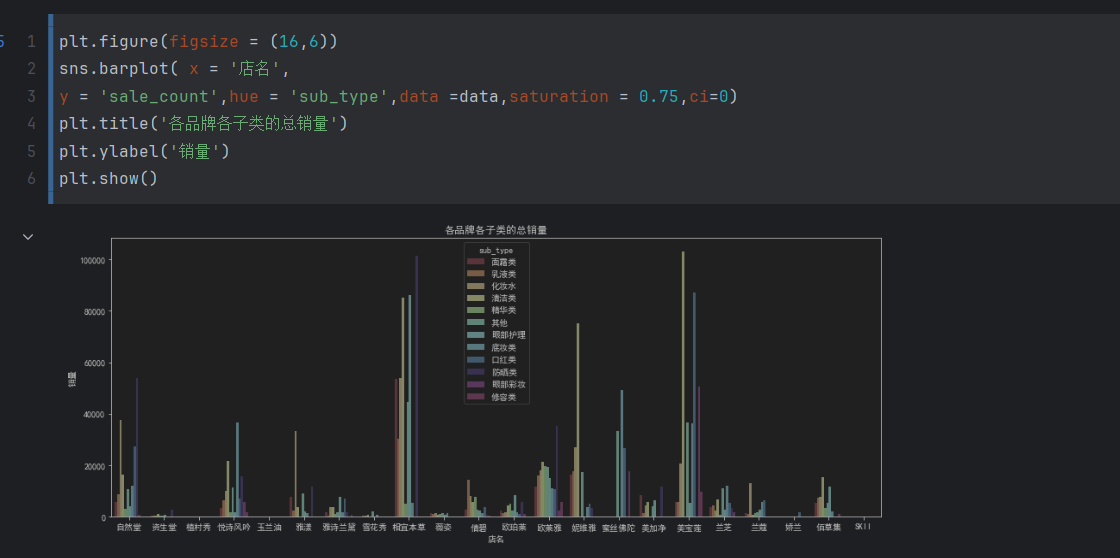Collapse the cell output using the chevron
Screen dimensions: 1120x558
point(28,237)
